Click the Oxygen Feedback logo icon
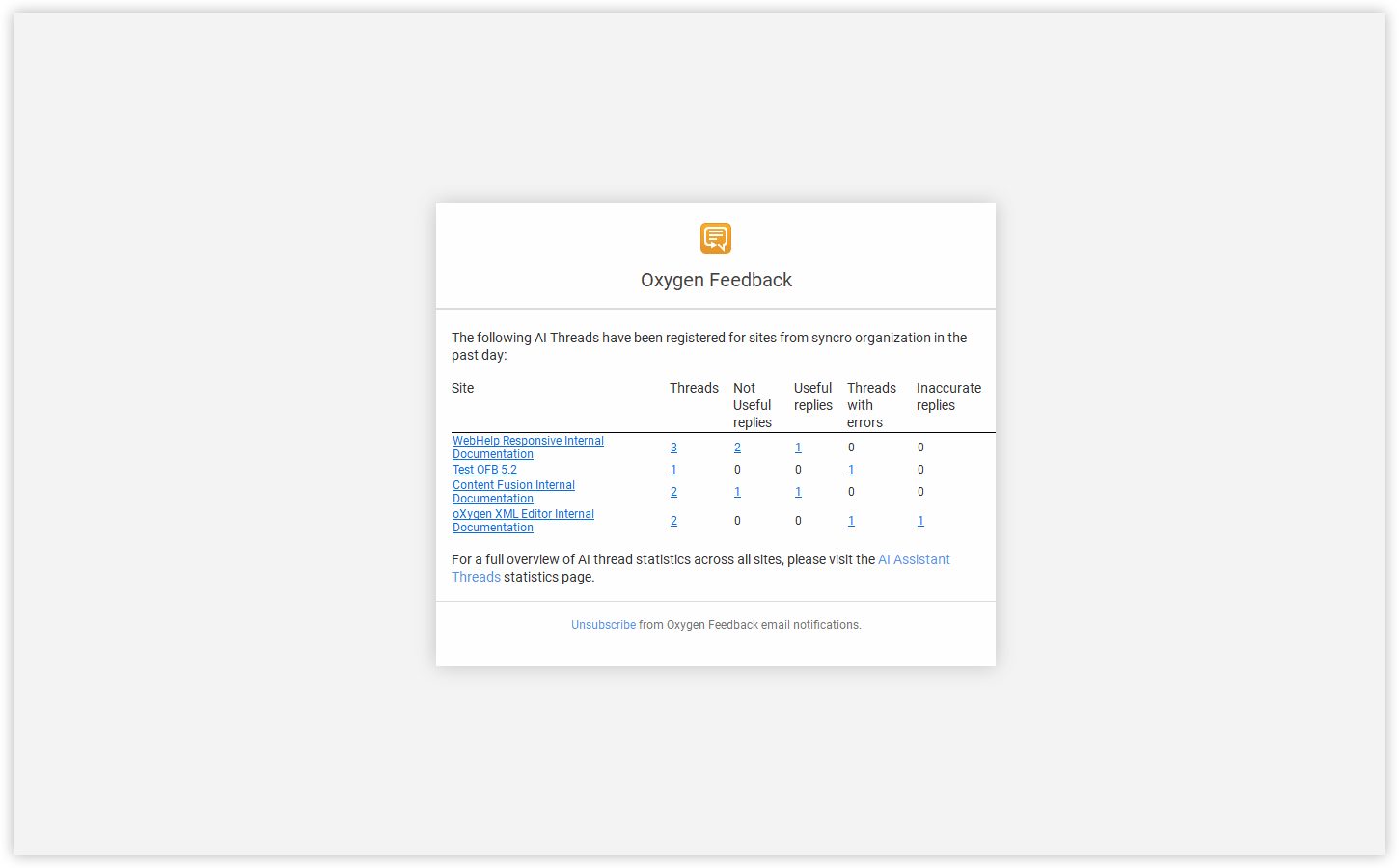The width and height of the screenshot is (1399, 868). [716, 238]
